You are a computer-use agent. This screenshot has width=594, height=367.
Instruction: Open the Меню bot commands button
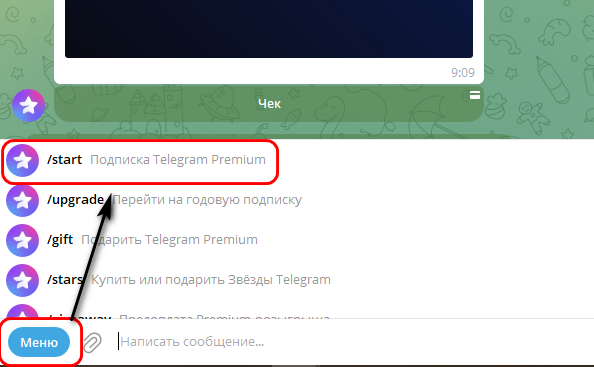[x=39, y=342]
